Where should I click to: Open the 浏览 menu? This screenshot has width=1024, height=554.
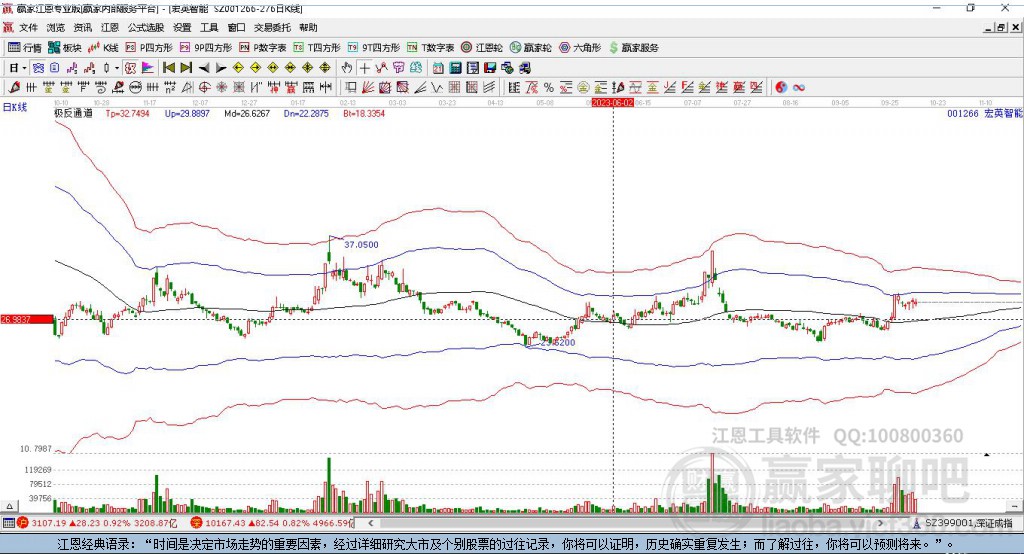pos(56,27)
